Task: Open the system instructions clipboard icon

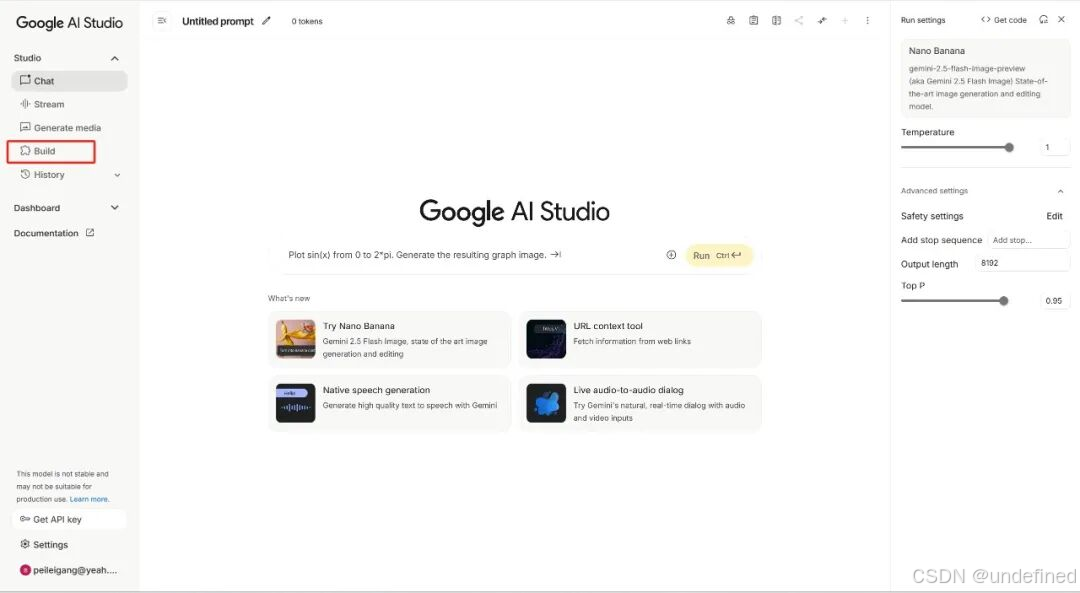Action: coord(754,21)
